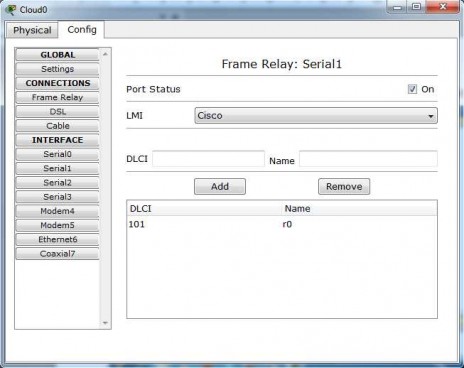Select the Modem5 interface
Image resolution: width=464 pixels, height=368 pixels.
(57, 225)
